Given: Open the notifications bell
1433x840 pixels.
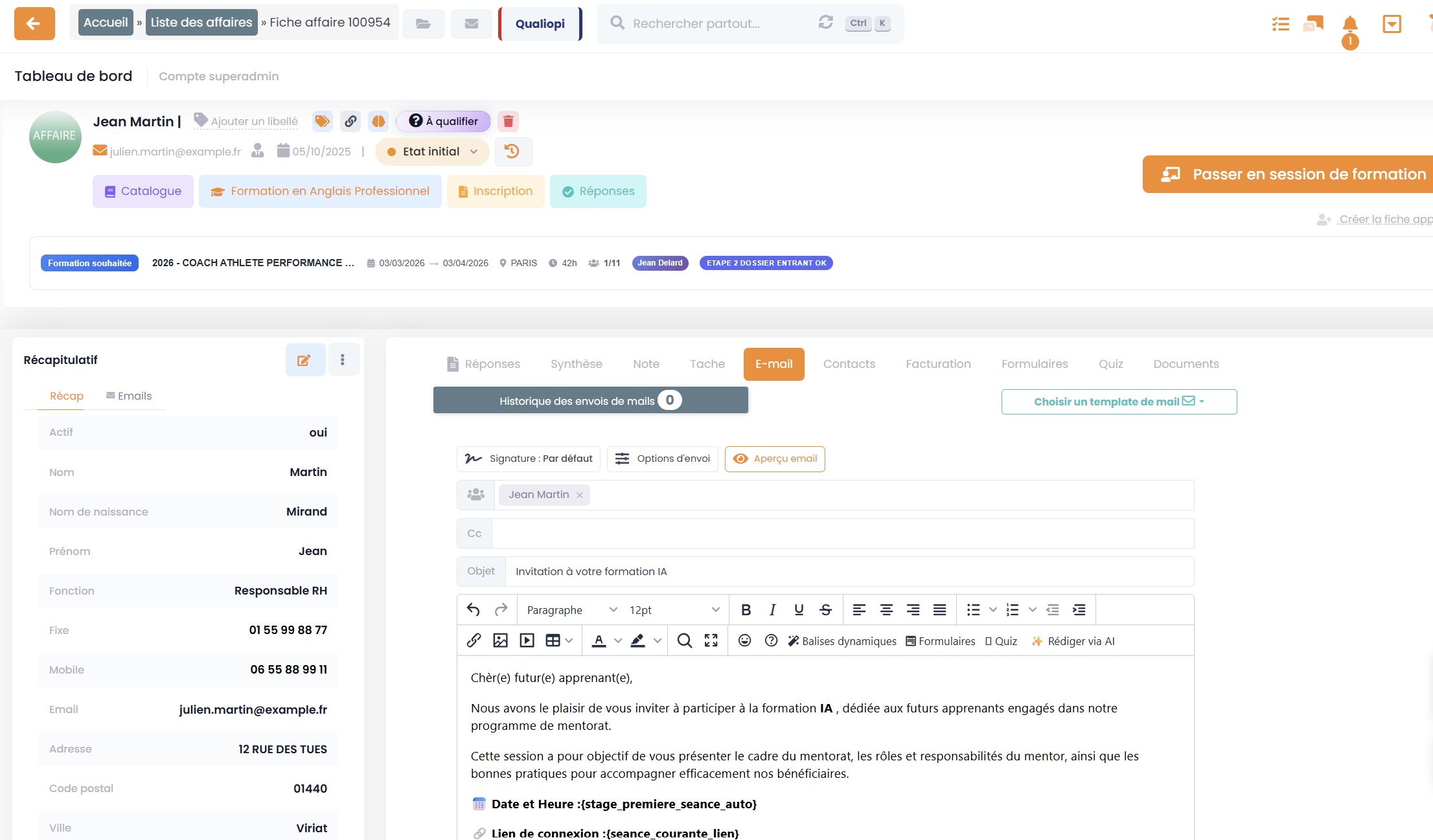Looking at the screenshot, I should (1350, 24).
